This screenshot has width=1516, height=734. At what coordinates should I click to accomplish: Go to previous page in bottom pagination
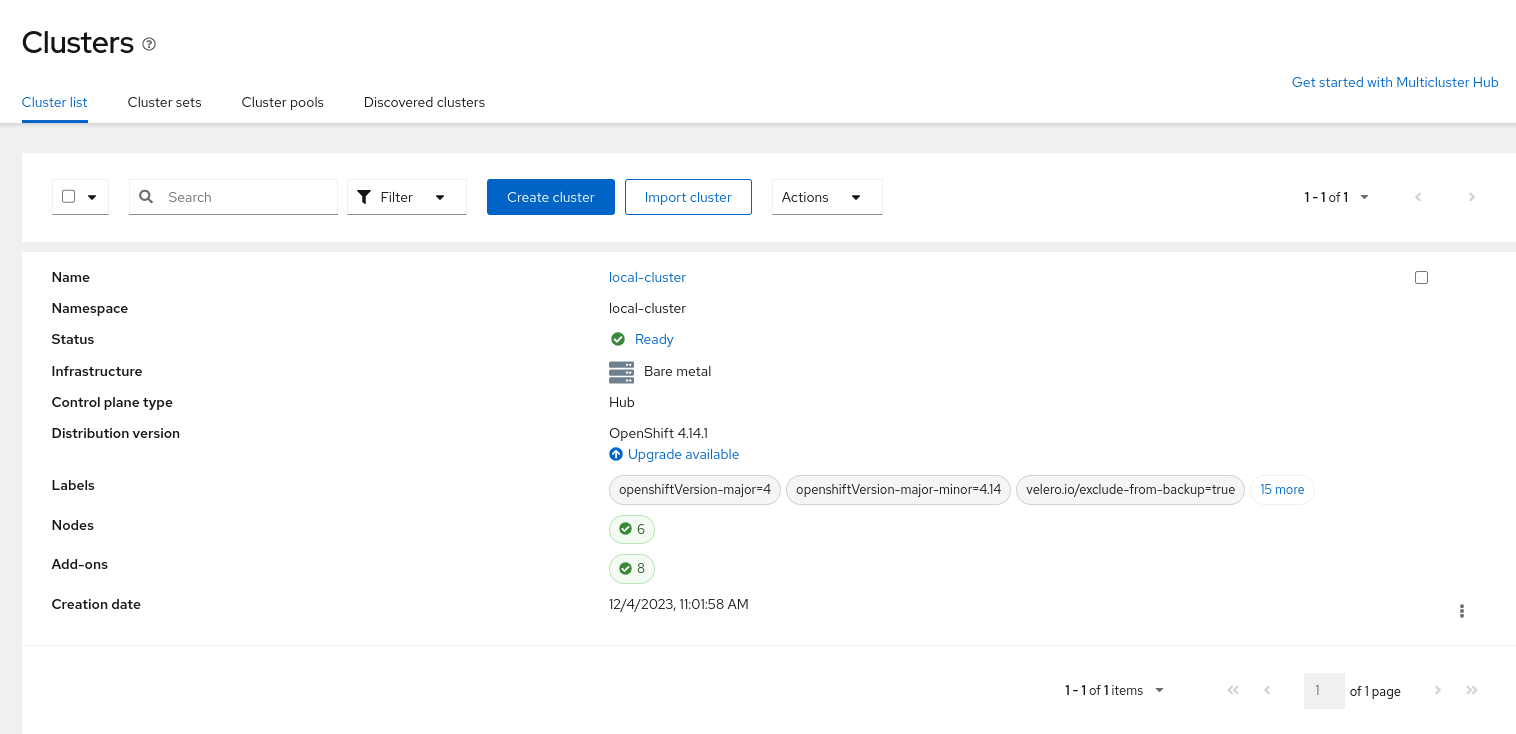[x=1267, y=690]
